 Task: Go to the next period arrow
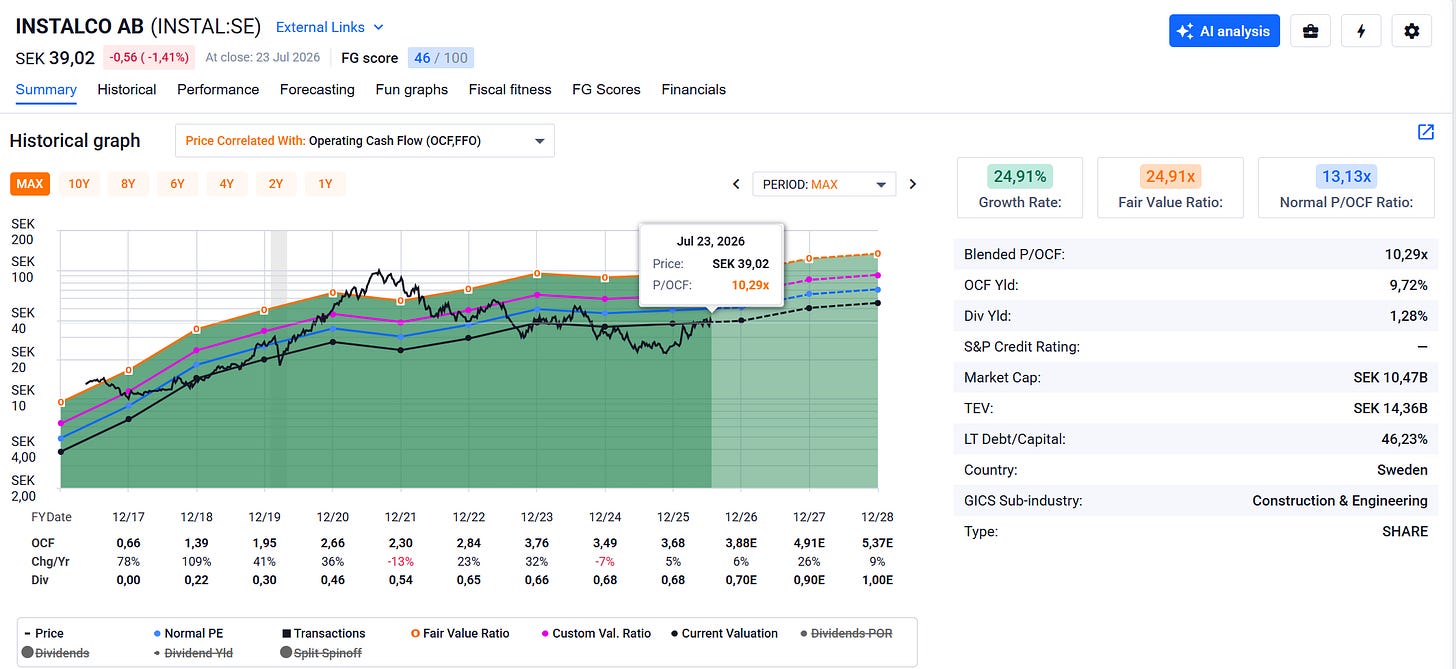pyautogui.click(x=912, y=184)
